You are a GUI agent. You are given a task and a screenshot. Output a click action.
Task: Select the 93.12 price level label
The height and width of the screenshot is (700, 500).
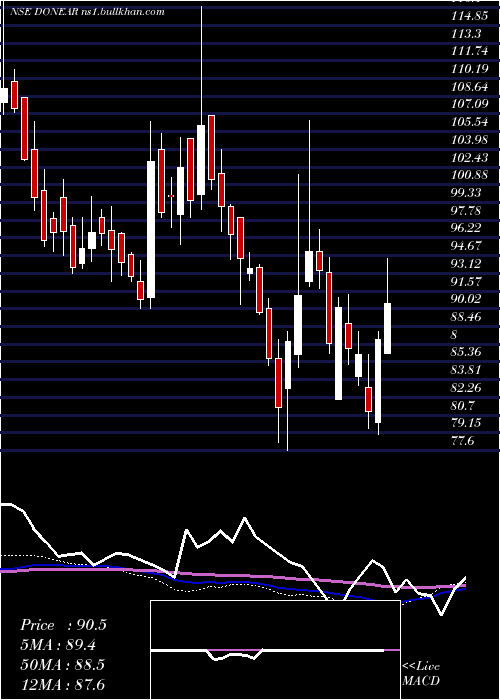[466, 263]
